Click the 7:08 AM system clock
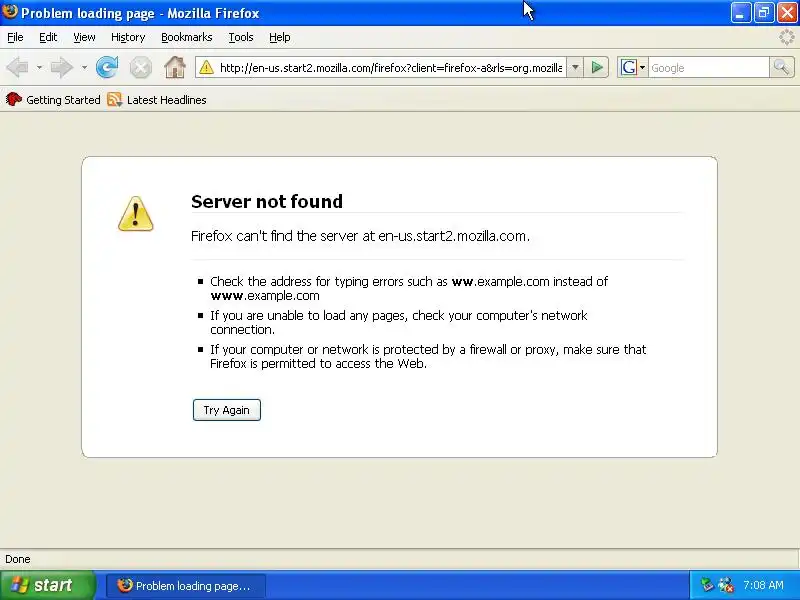 763,585
